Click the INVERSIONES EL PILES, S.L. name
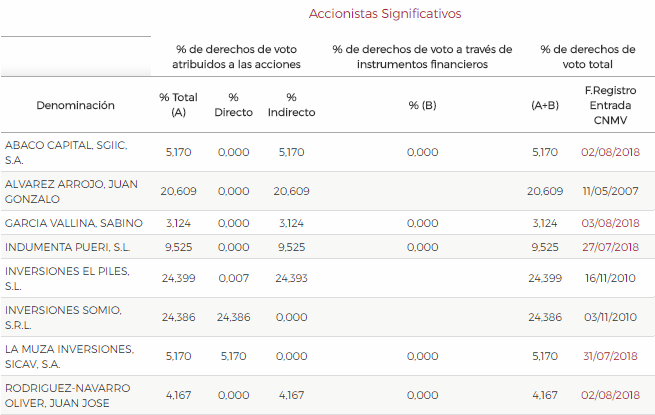The image size is (655, 415). [67, 278]
